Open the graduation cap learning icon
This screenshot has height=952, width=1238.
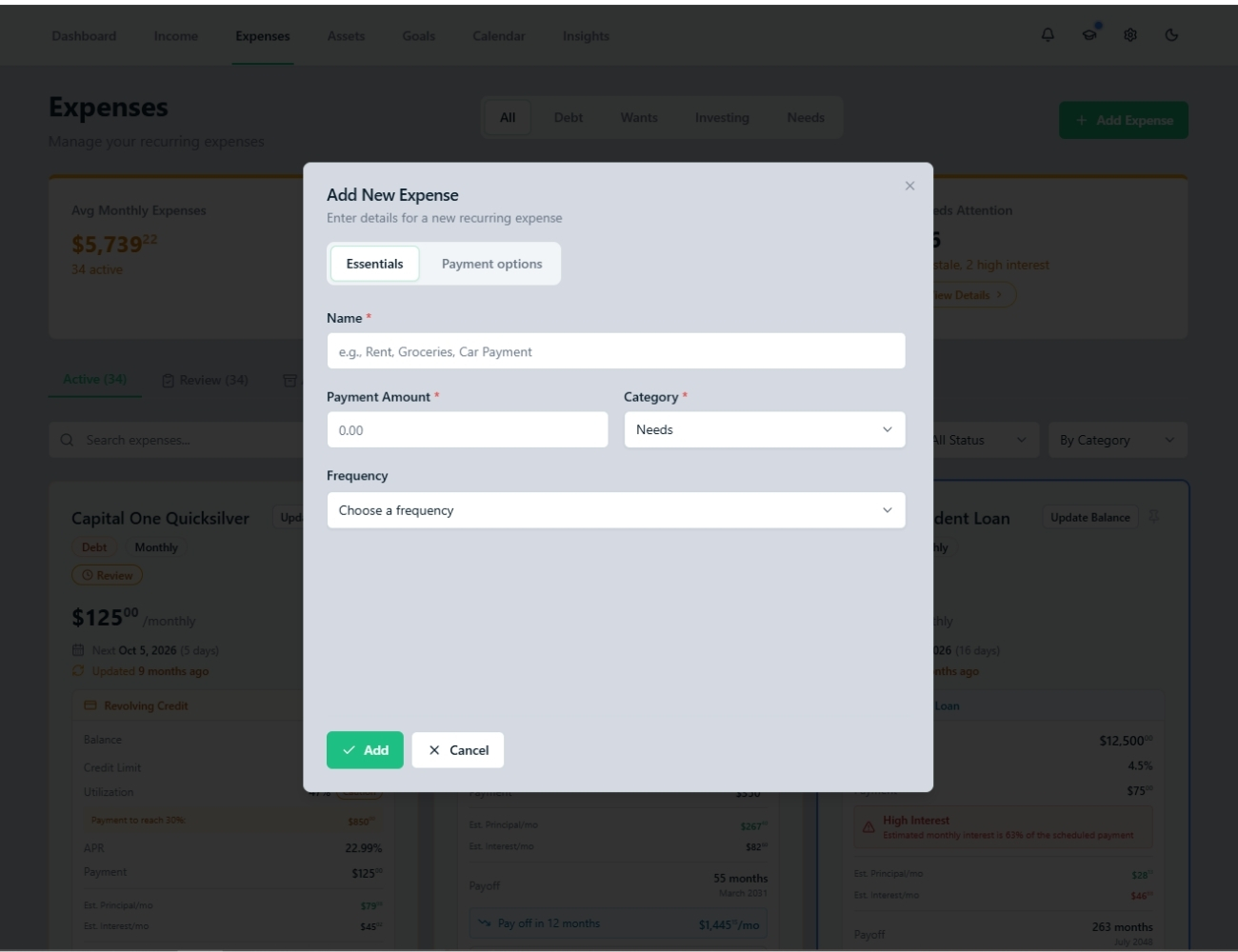click(1089, 35)
